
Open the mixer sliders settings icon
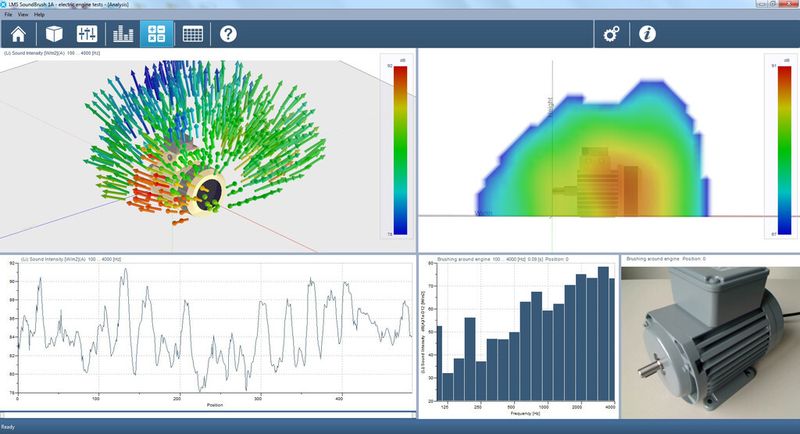click(x=87, y=34)
